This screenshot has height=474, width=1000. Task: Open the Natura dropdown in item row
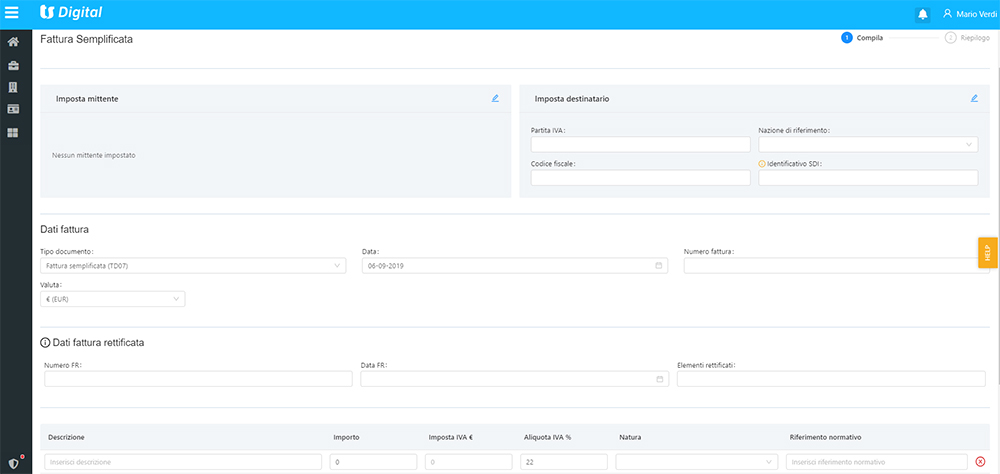696,462
